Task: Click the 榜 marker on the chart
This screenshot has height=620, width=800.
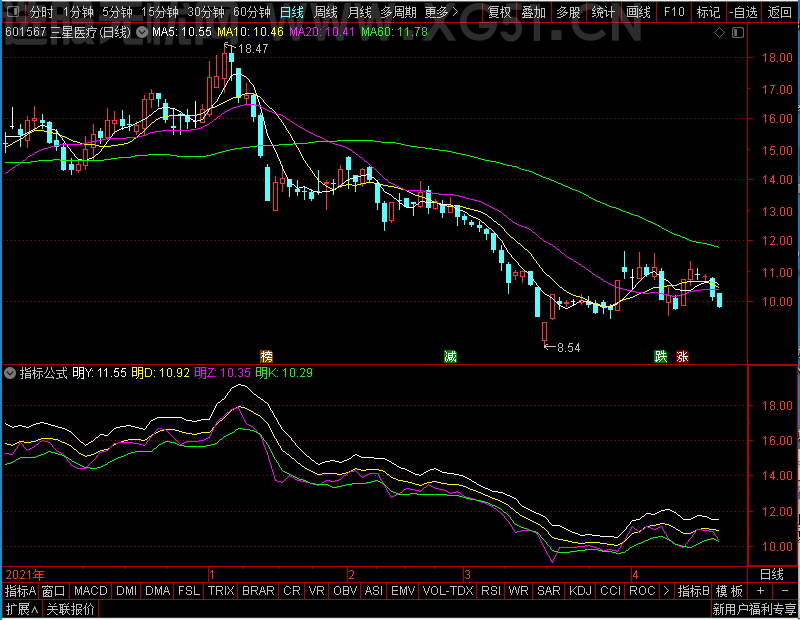Action: tap(266, 356)
